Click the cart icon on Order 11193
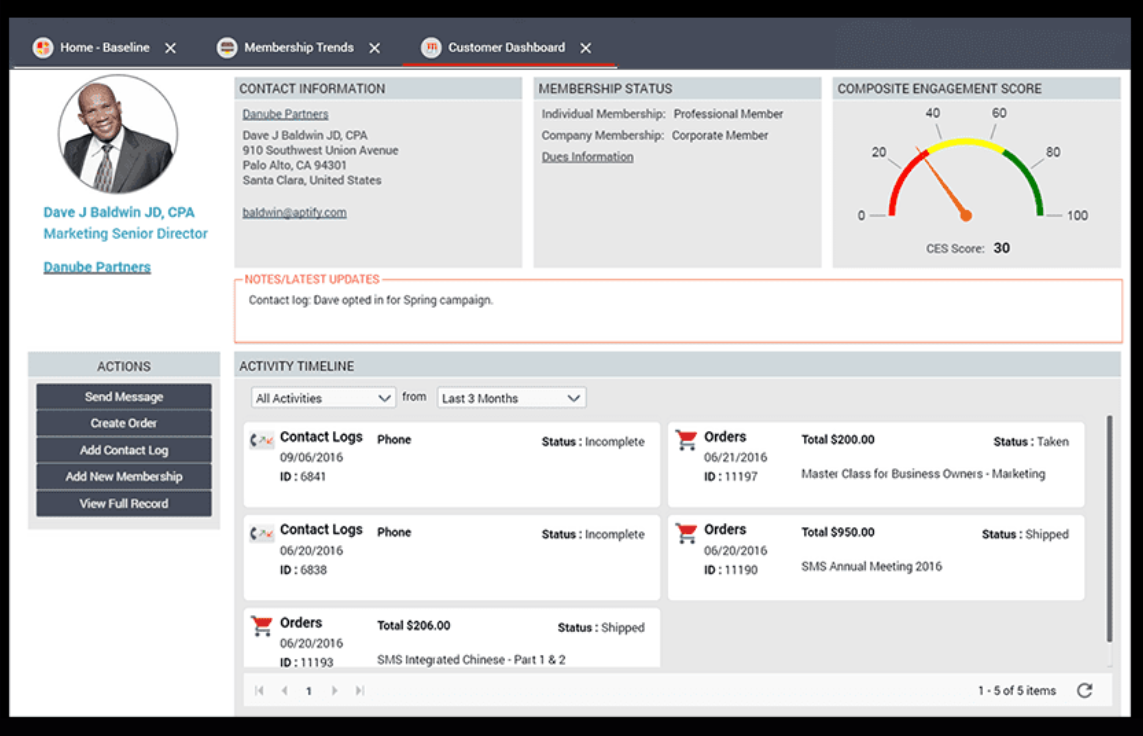Screen dimensions: 1143x736 tap(264, 626)
